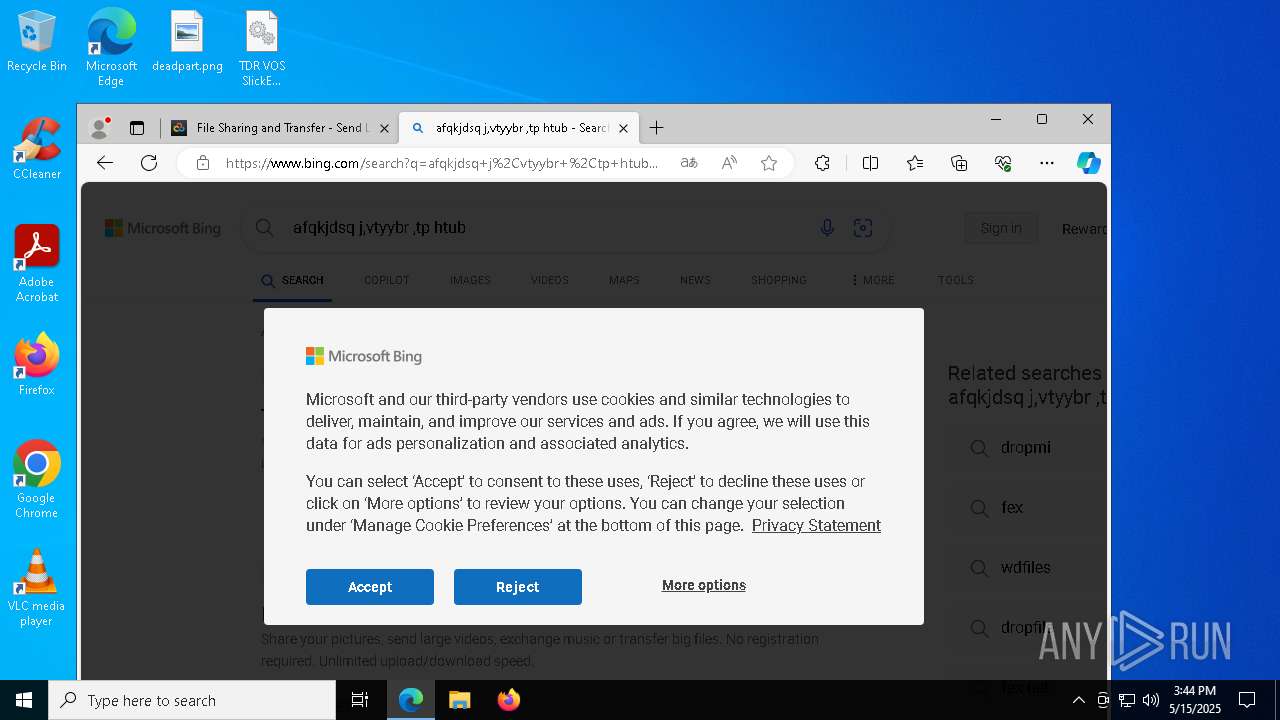Start voice search with the microphone icon

(827, 228)
